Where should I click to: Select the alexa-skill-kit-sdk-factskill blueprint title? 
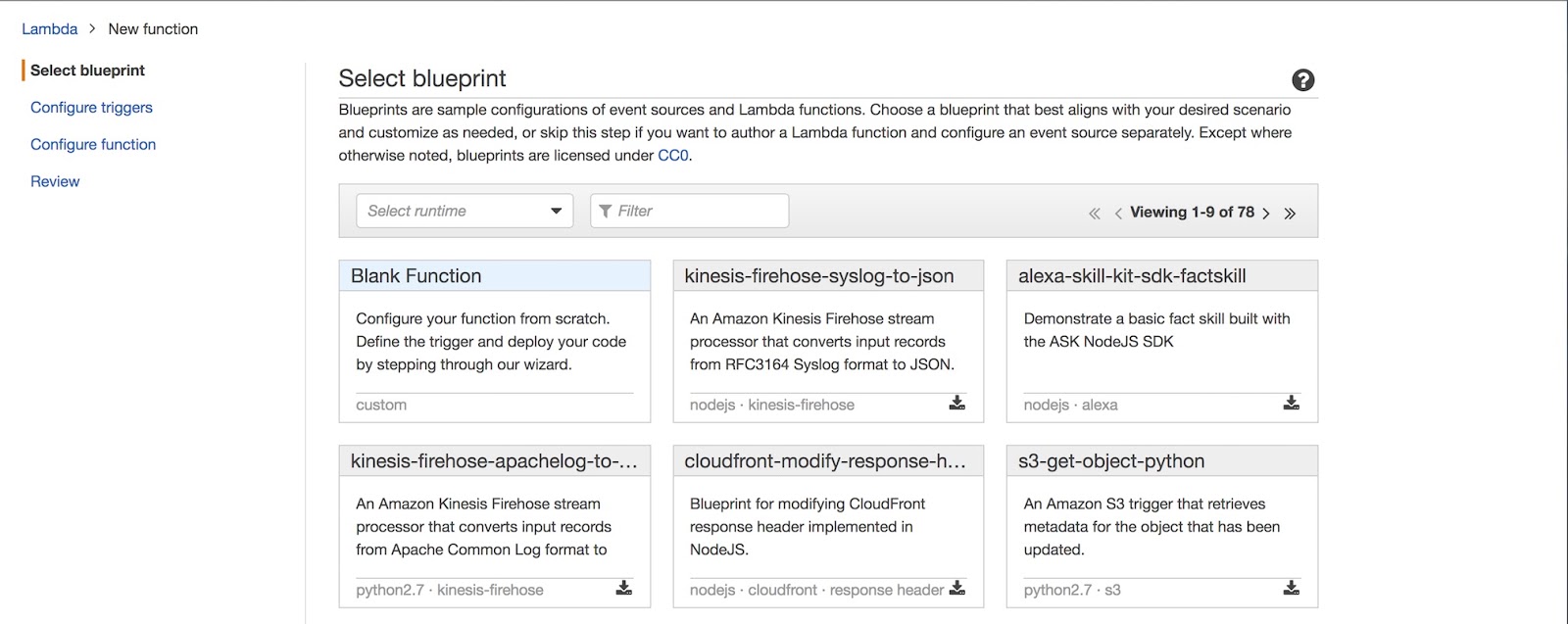(1132, 276)
